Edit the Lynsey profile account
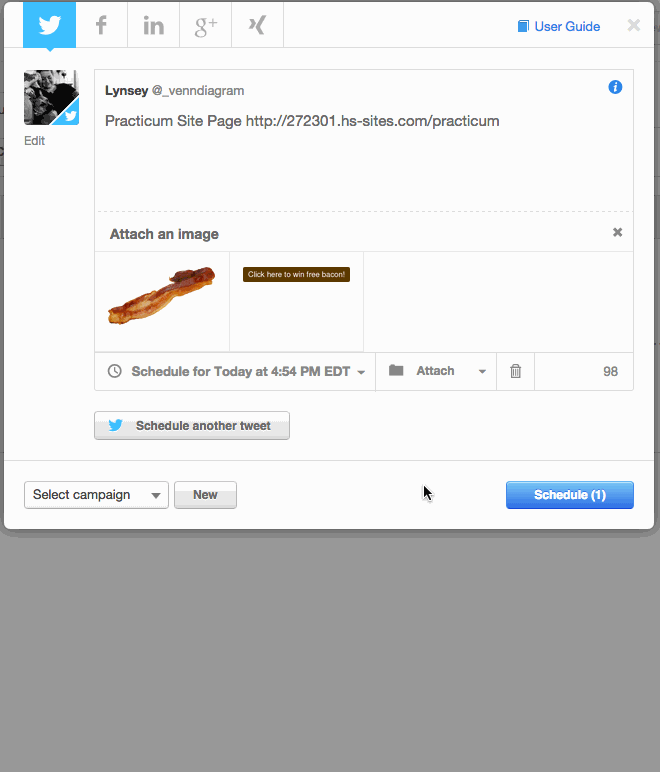This screenshot has width=660, height=772. click(34, 141)
